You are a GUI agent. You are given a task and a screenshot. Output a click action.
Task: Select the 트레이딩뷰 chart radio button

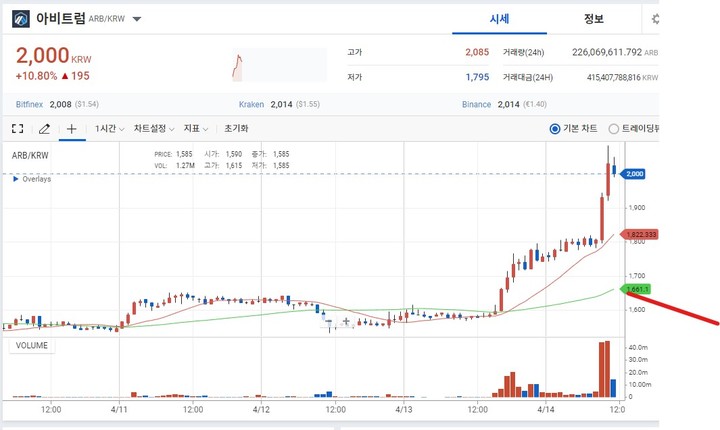[x=614, y=129]
